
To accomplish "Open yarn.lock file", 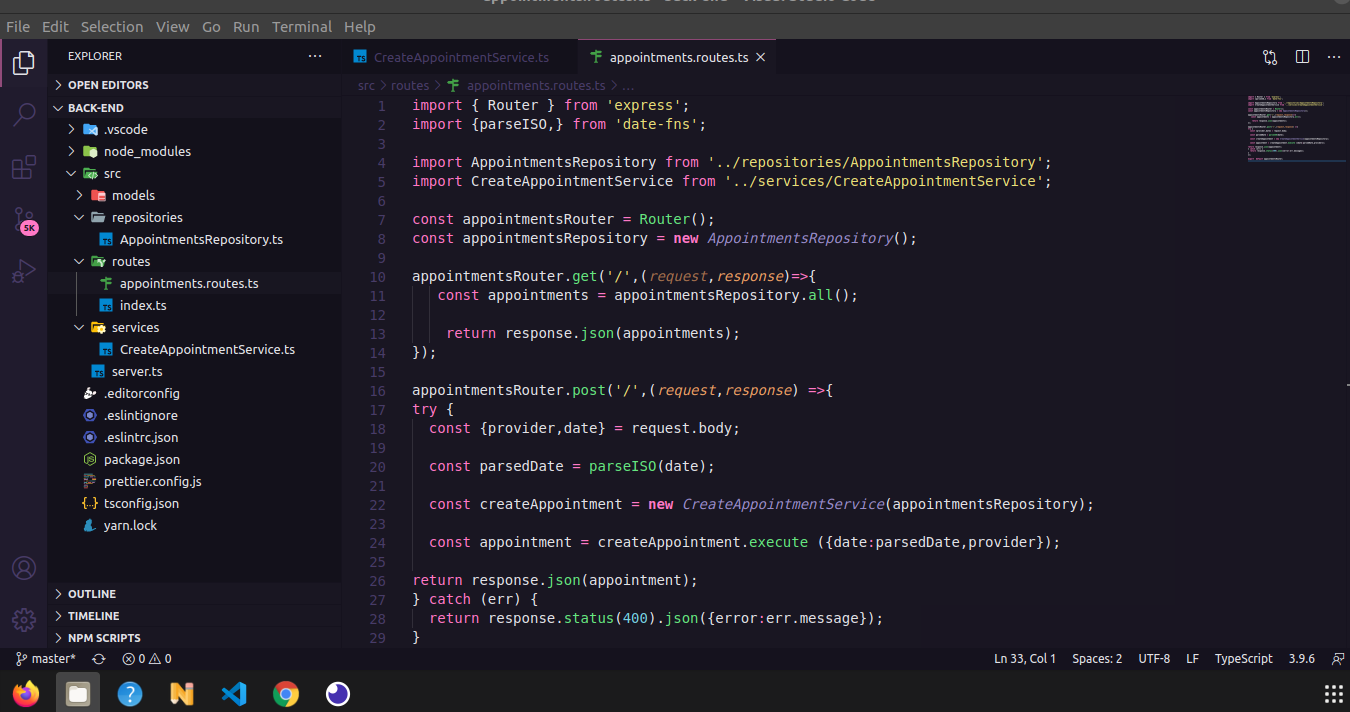I will (x=194, y=525).
